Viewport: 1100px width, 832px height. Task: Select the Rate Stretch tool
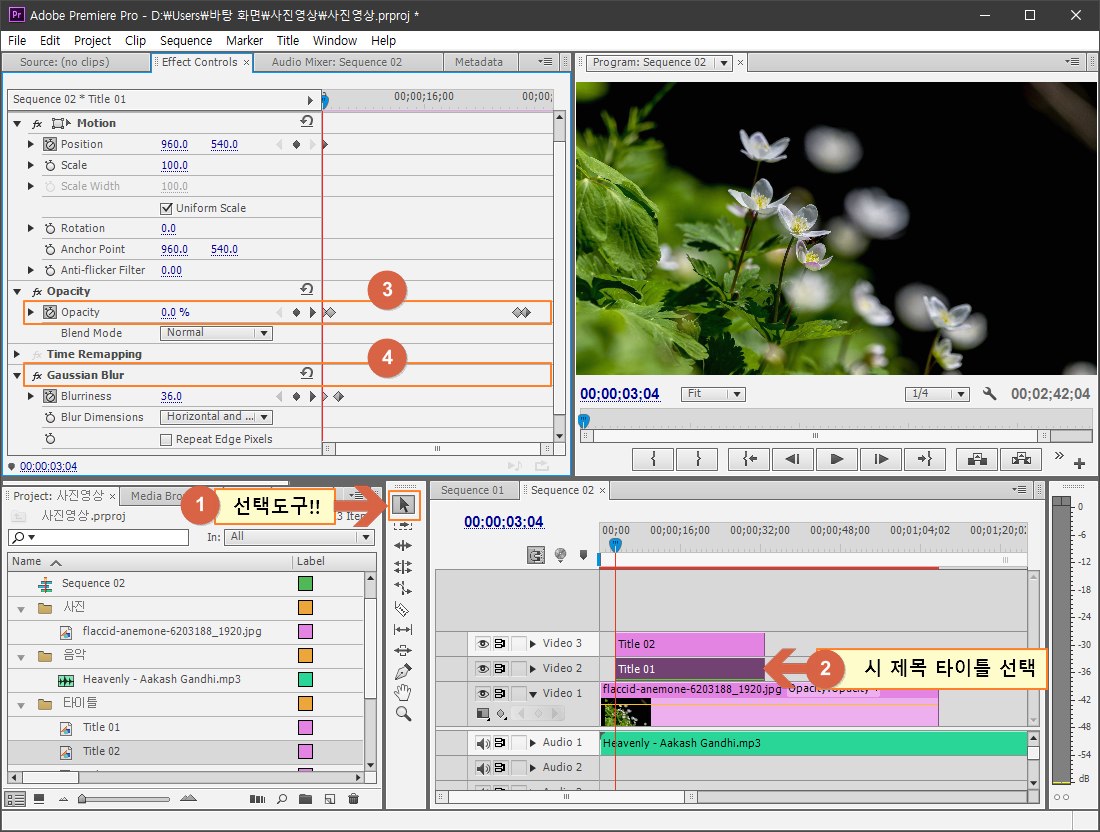point(403,588)
